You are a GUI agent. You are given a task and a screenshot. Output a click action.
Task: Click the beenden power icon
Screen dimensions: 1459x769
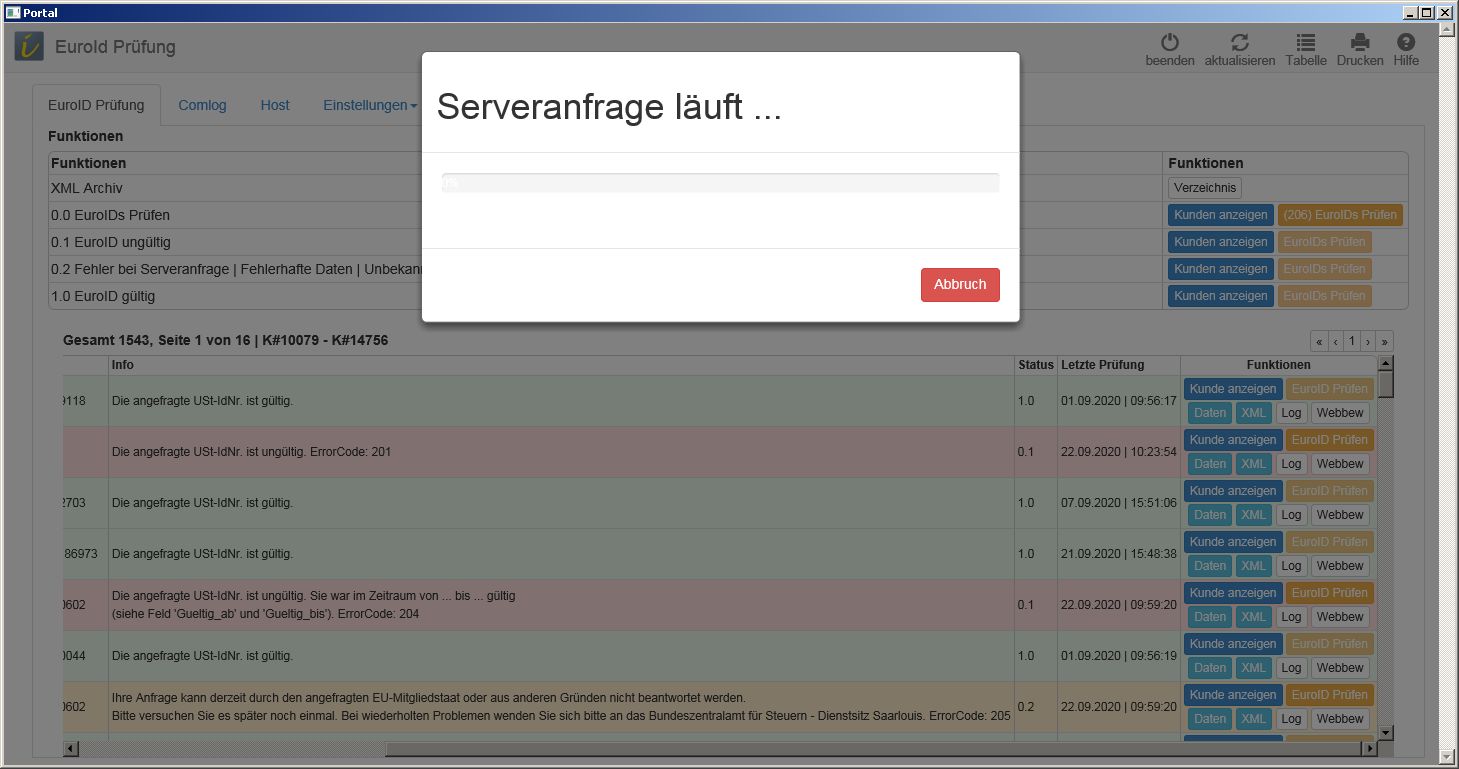pos(1169,43)
